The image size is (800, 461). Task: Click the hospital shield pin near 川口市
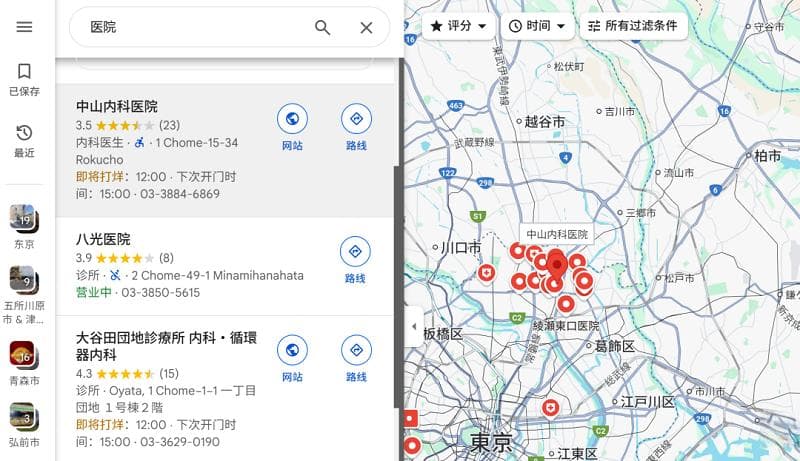(486, 273)
